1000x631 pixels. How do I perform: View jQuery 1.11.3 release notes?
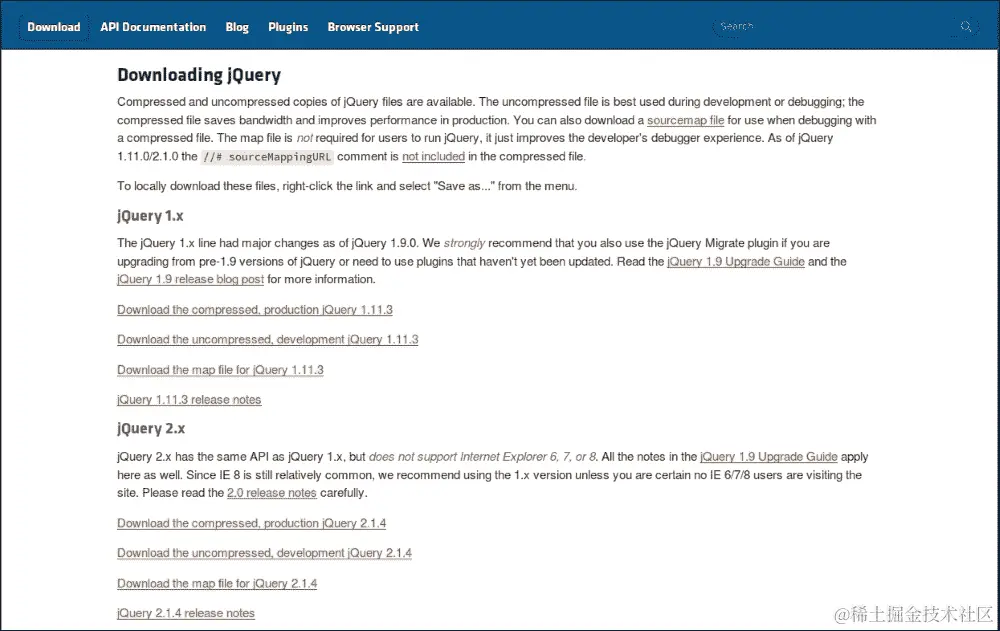(x=189, y=400)
